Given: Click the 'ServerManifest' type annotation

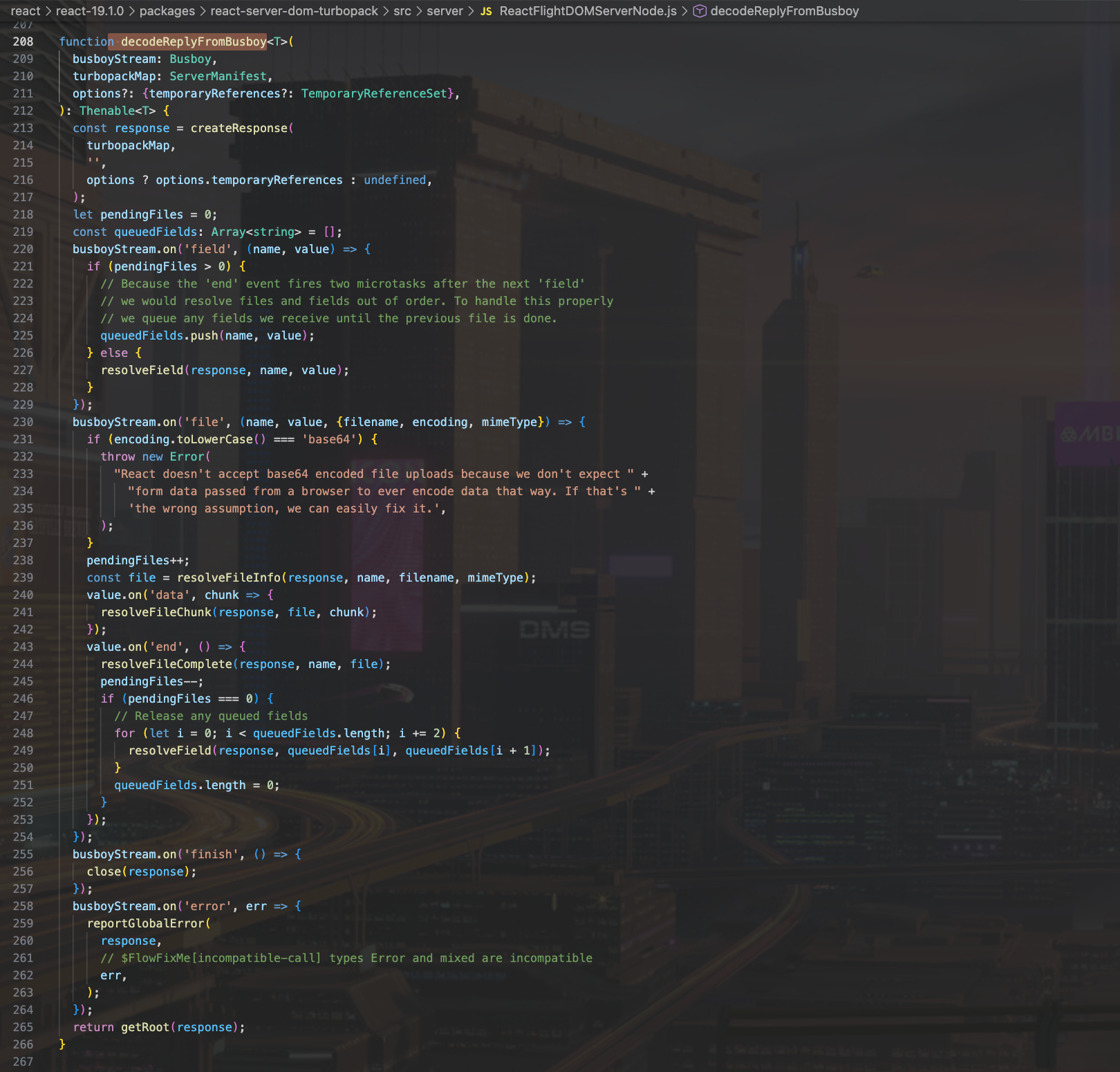Looking at the screenshot, I should 218,76.
